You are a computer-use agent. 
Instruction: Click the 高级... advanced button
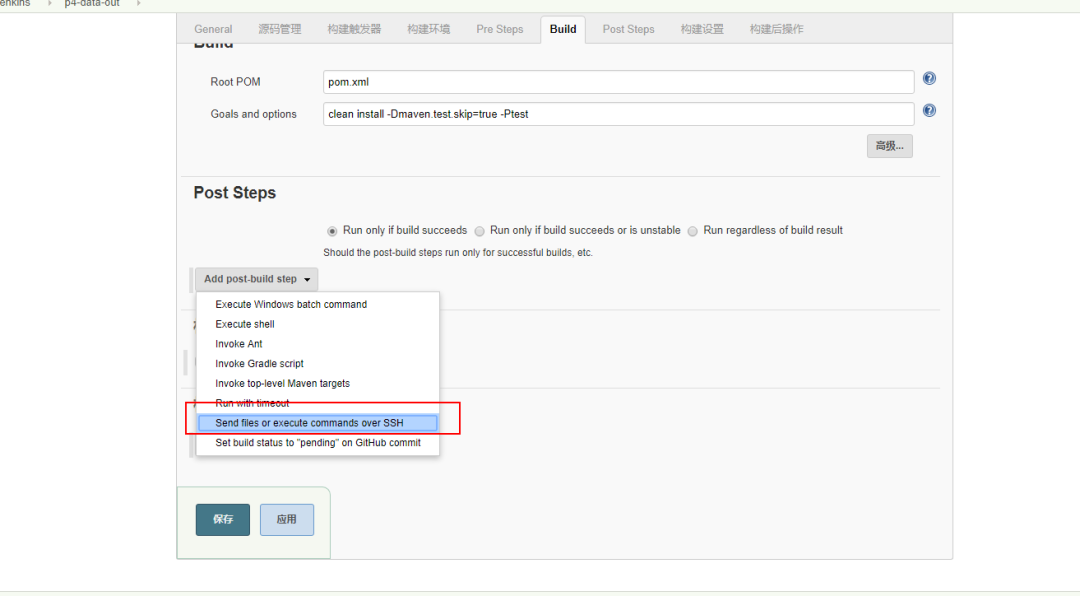pyautogui.click(x=889, y=146)
